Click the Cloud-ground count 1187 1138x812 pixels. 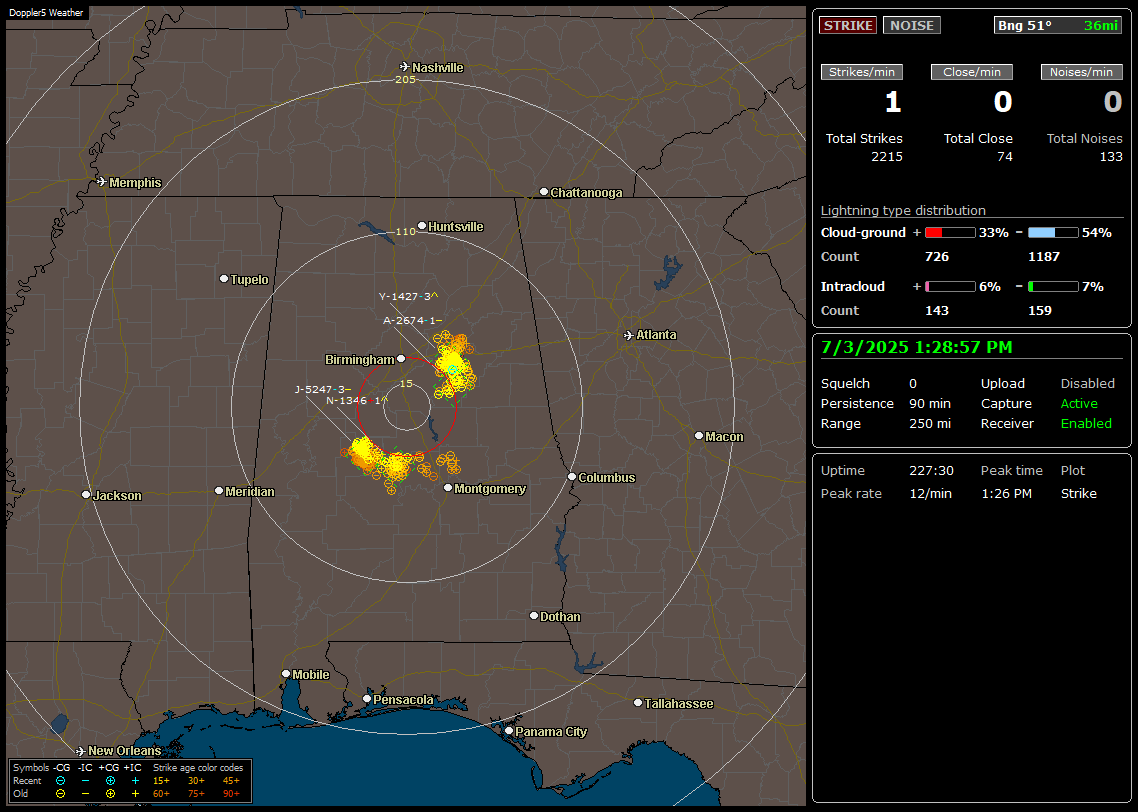click(x=1044, y=257)
